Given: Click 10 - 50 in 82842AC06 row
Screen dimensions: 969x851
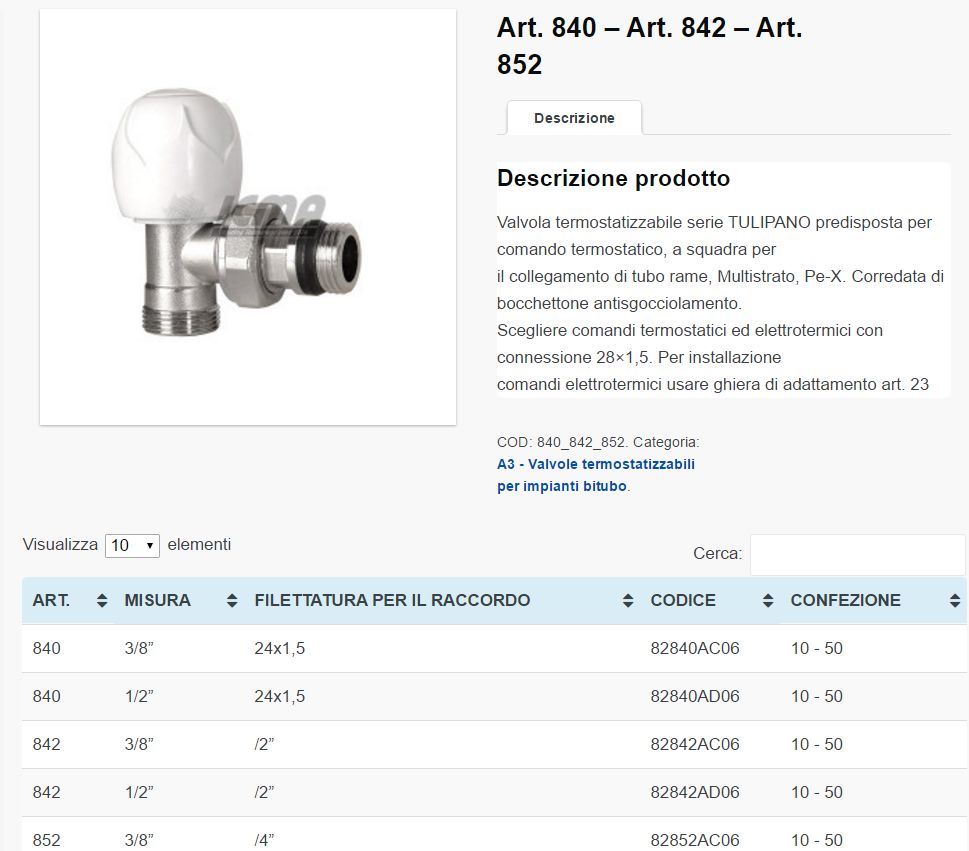Looking at the screenshot, I should point(817,744).
